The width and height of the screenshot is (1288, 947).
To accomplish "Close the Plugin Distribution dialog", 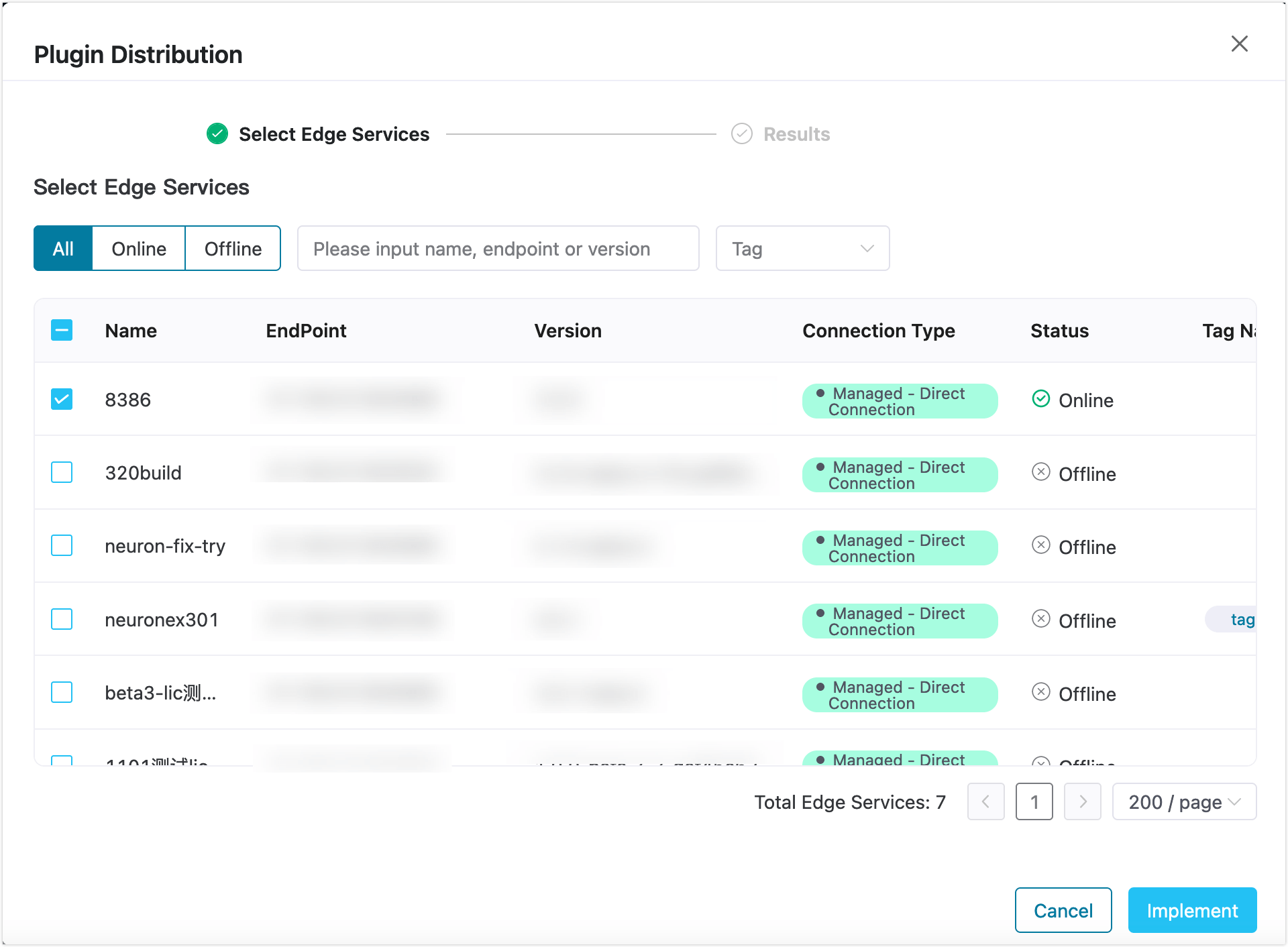I will point(1239,44).
